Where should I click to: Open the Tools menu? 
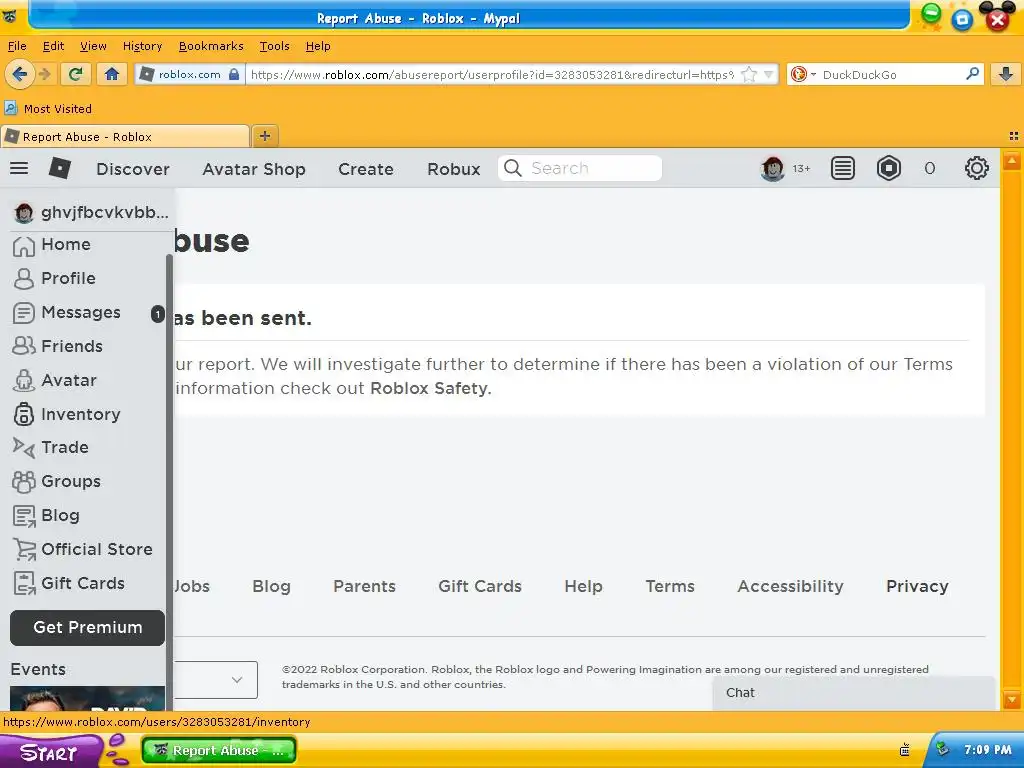point(274,46)
